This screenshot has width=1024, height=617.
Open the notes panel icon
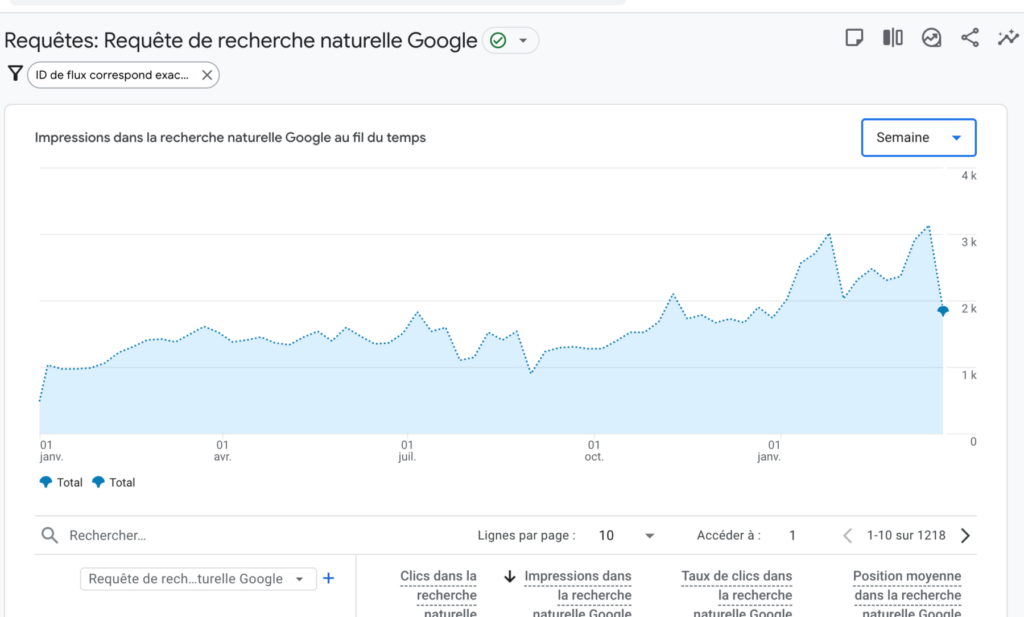click(854, 37)
